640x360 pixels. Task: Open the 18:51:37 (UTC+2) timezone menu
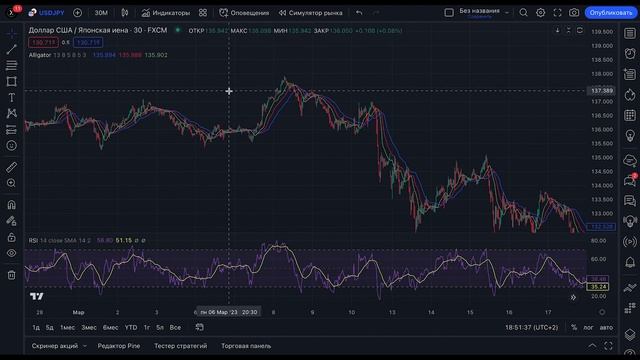(x=531, y=327)
